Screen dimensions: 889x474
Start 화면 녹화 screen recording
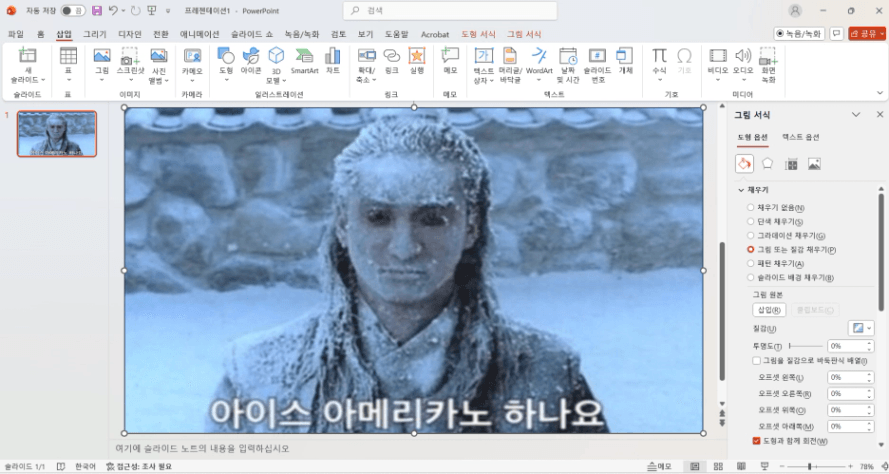[768, 56]
